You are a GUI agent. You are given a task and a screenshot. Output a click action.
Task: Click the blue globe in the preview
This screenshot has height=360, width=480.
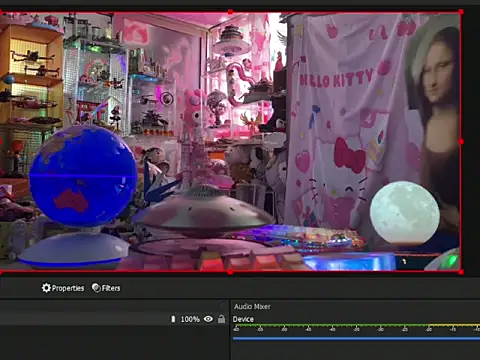83,176
